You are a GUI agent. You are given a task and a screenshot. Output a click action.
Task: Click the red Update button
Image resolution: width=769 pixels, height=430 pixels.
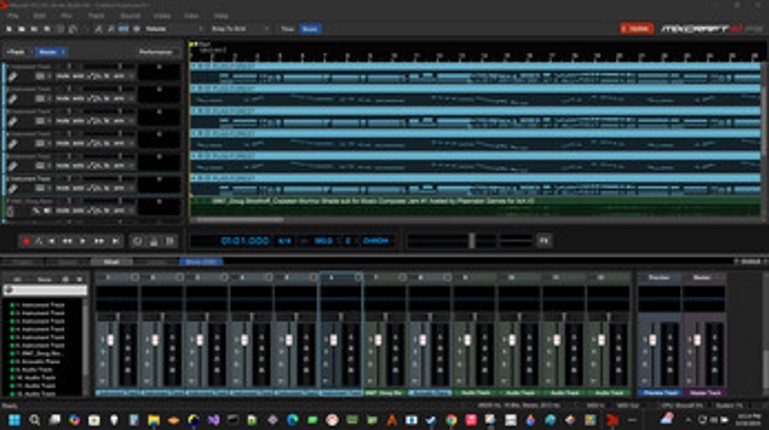(635, 29)
